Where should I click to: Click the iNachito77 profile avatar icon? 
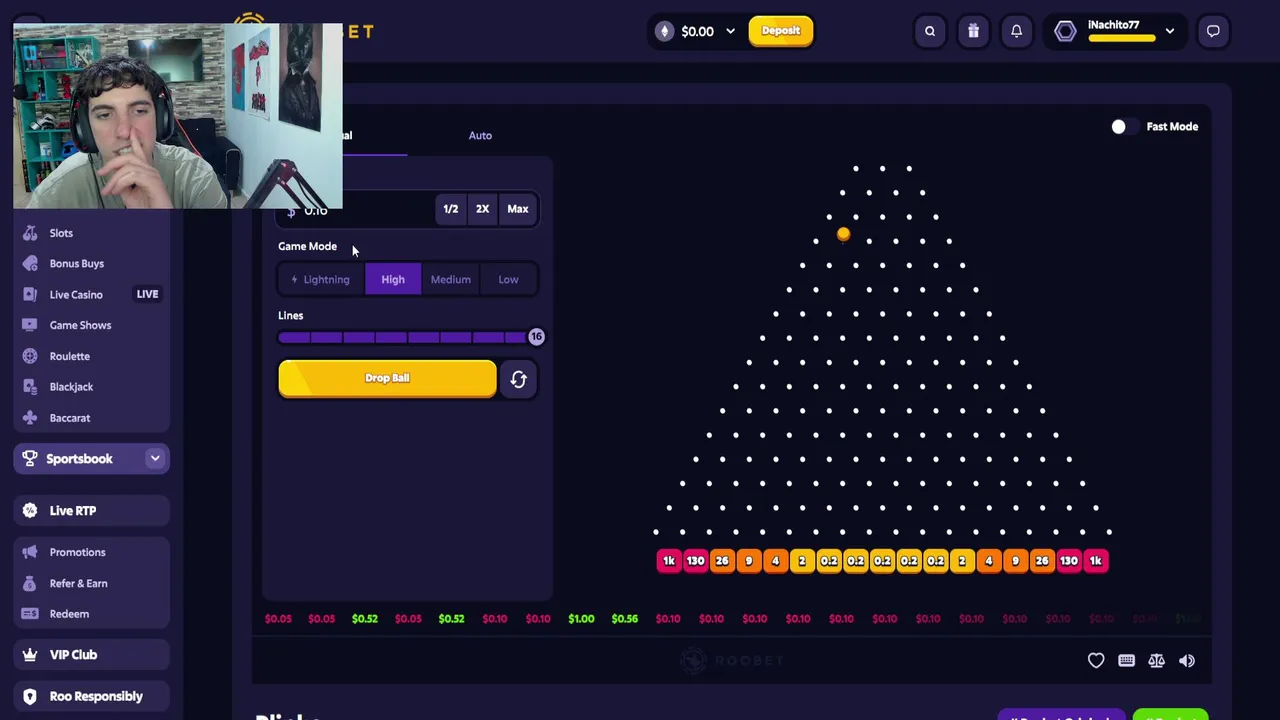[1065, 31]
